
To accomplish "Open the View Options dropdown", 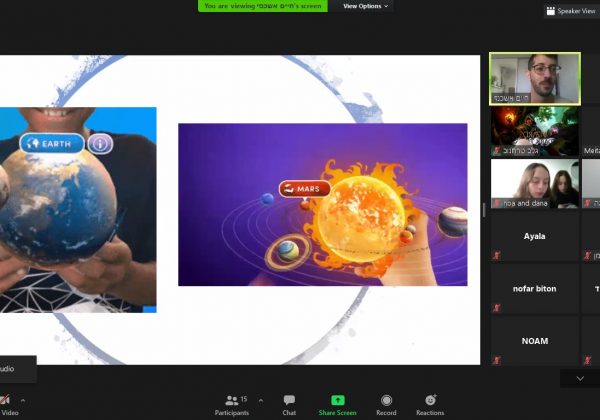I will pyautogui.click(x=365, y=6).
